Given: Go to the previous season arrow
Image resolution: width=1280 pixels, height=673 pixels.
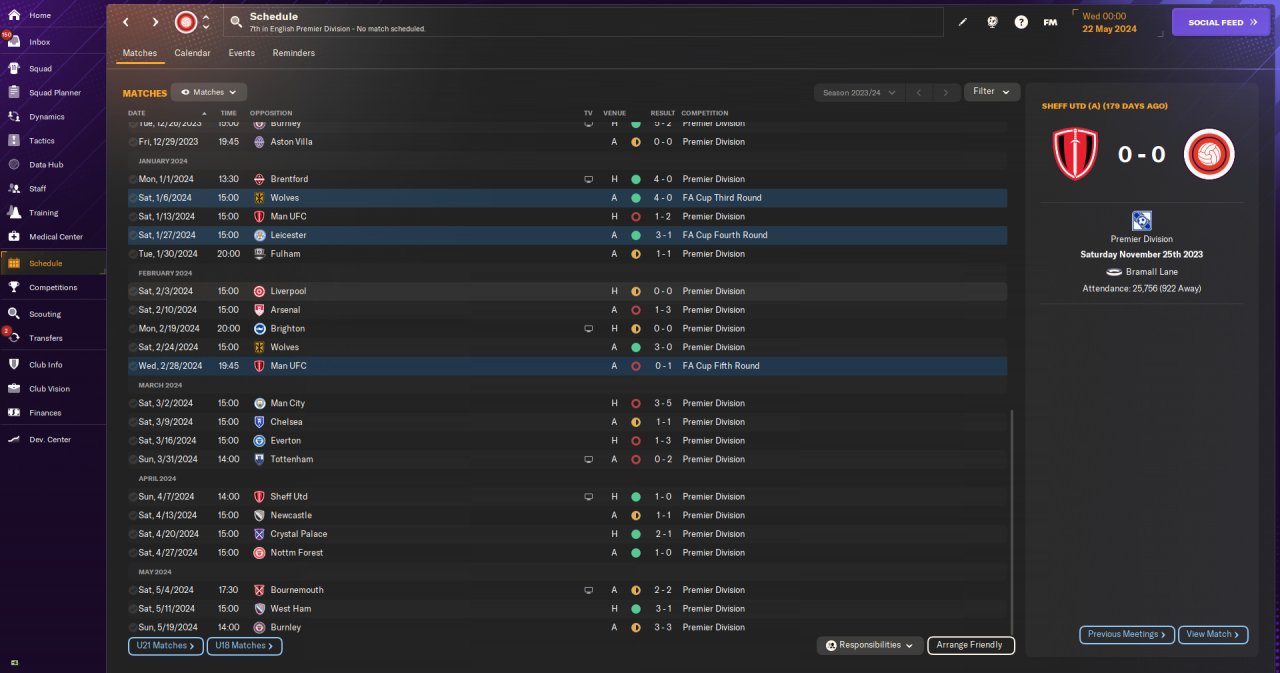Looking at the screenshot, I should pos(919,92).
